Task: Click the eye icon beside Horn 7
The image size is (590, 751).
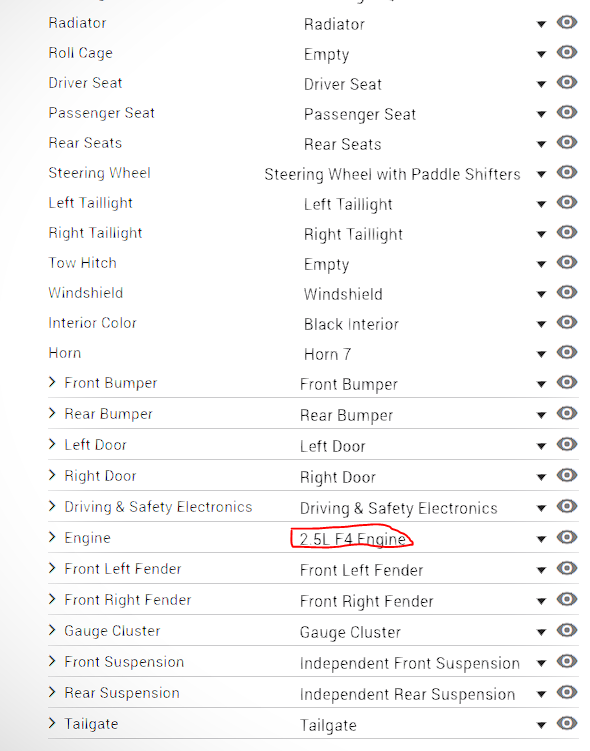Action: (x=567, y=353)
